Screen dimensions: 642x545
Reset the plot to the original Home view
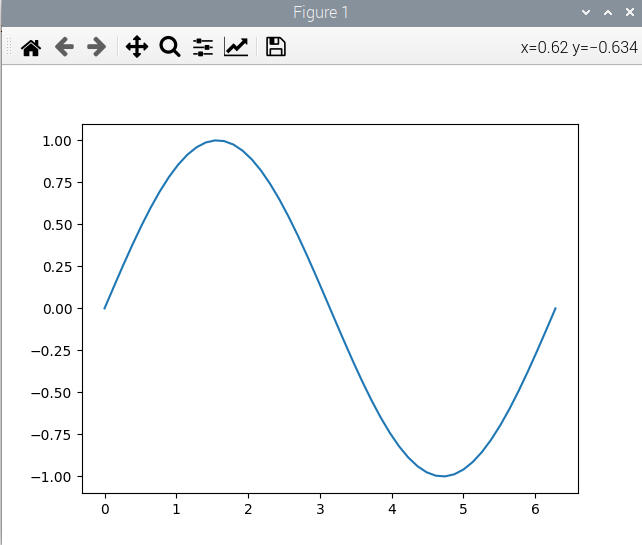click(x=31, y=47)
